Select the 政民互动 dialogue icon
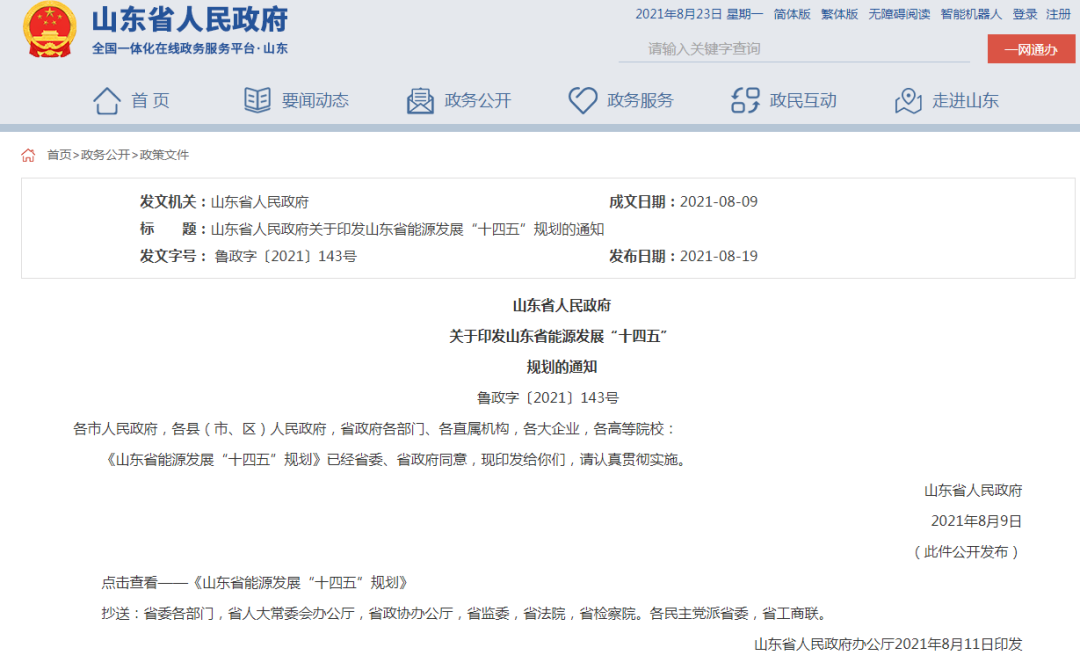1080x670 pixels. tap(742, 100)
